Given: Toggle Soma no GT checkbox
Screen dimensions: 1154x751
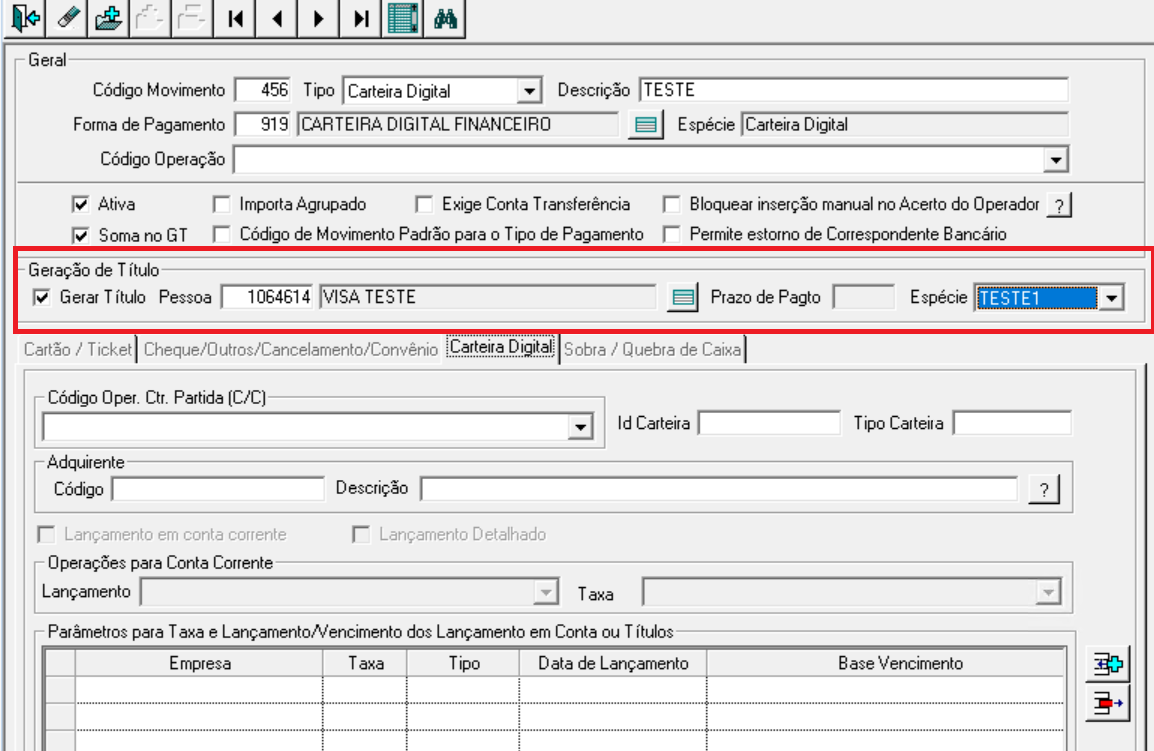Looking at the screenshot, I should [81, 236].
